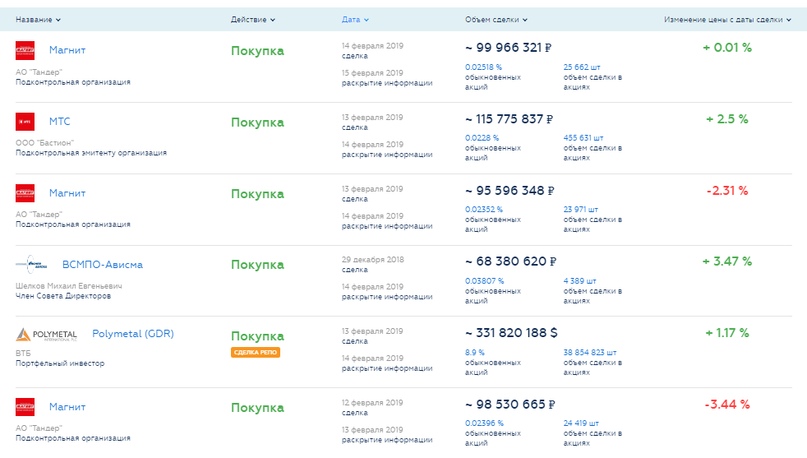Open the Магнит link dated 12 февраля 2019
Image resolution: width=807 pixels, height=458 pixels.
(67, 407)
